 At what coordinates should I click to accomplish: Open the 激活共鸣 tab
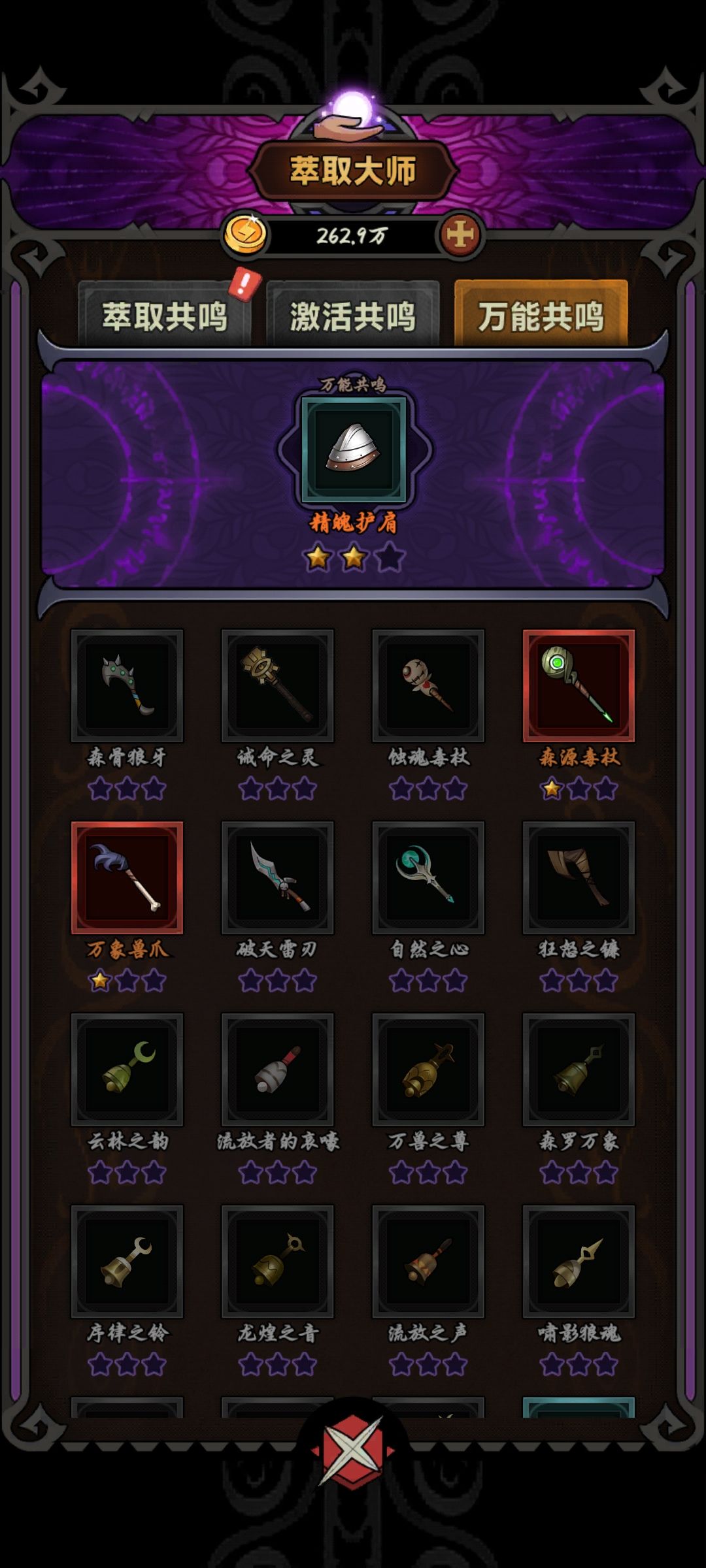click(x=353, y=315)
